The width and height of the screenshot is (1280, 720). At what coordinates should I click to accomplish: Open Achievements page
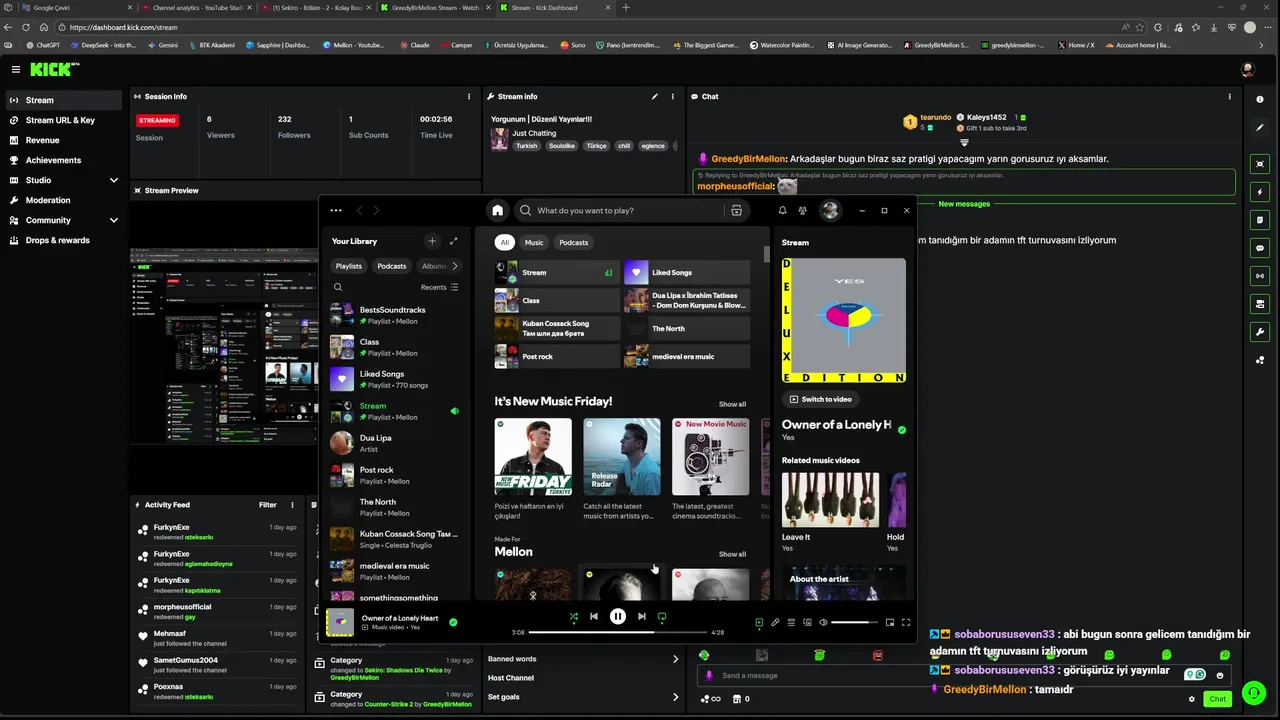pos(64,160)
